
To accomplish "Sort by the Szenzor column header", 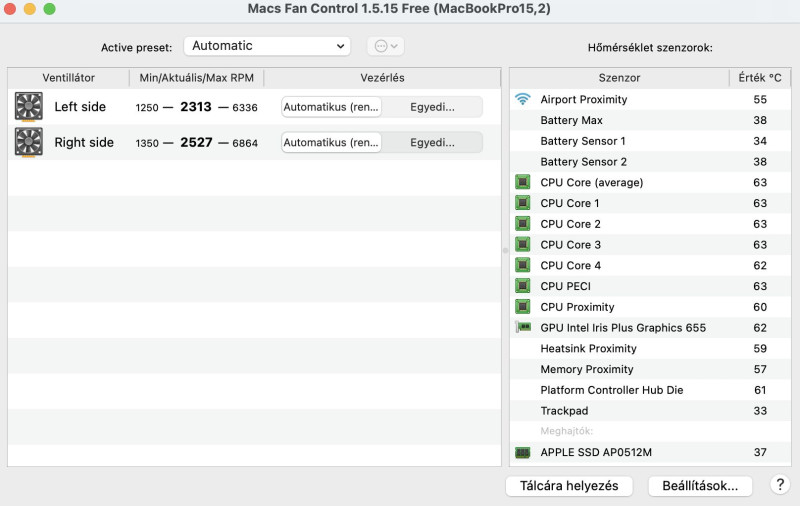I will coord(619,78).
